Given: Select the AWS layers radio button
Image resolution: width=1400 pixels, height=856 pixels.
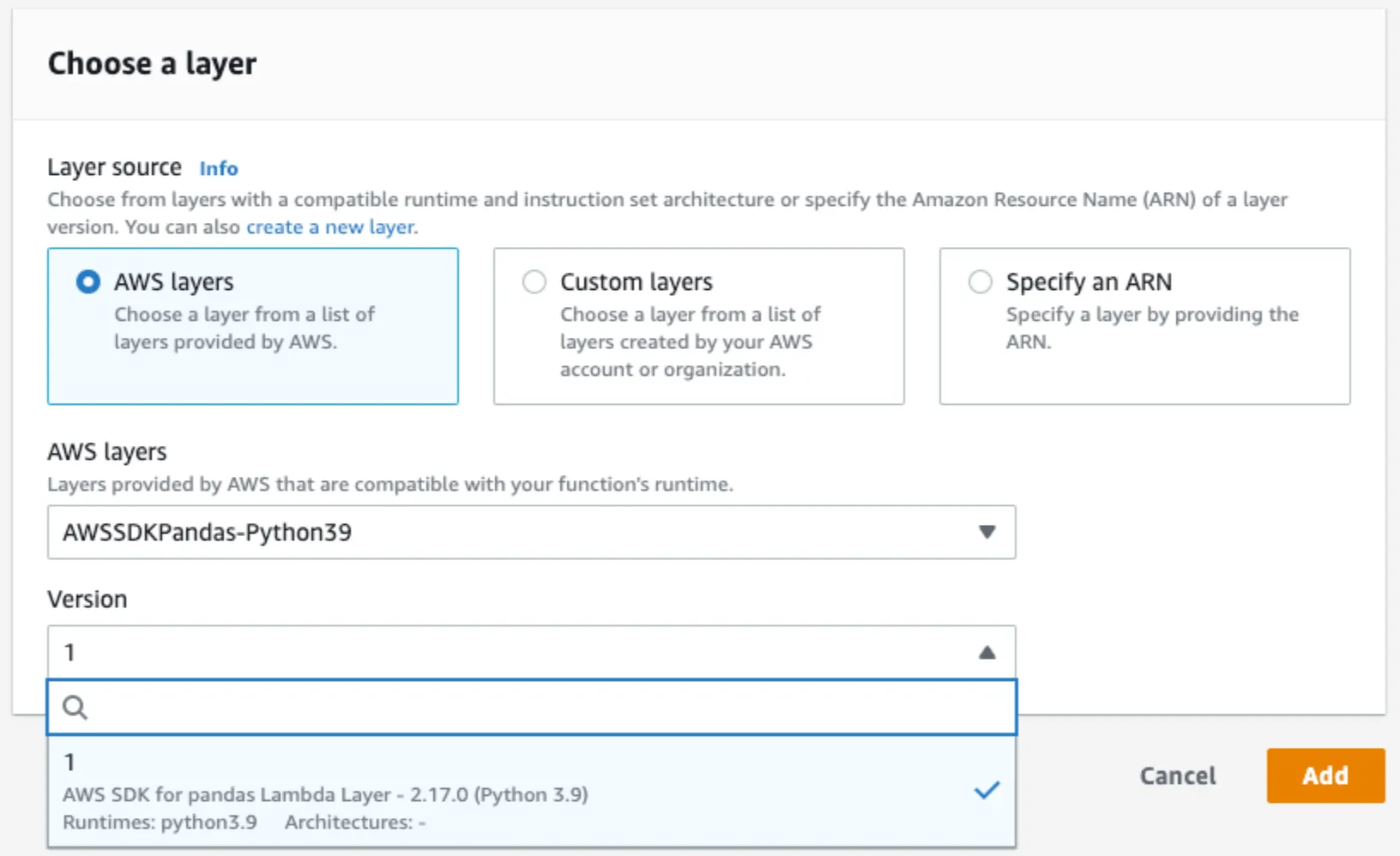Looking at the screenshot, I should coord(88,282).
